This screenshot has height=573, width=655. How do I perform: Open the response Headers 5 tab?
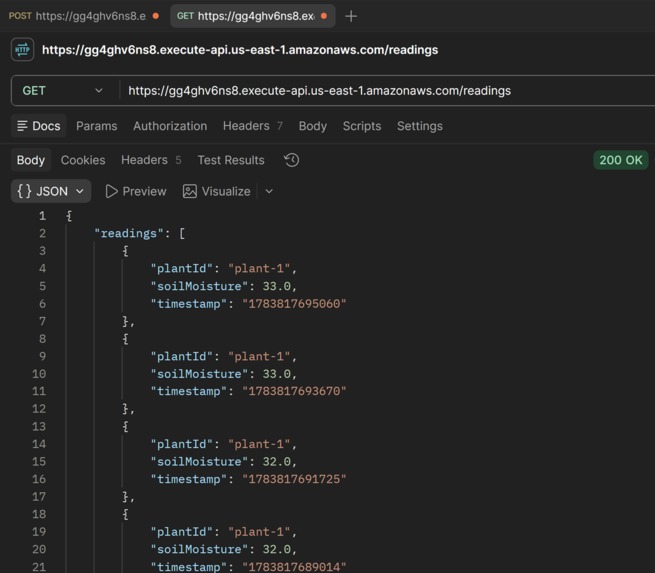pos(151,160)
